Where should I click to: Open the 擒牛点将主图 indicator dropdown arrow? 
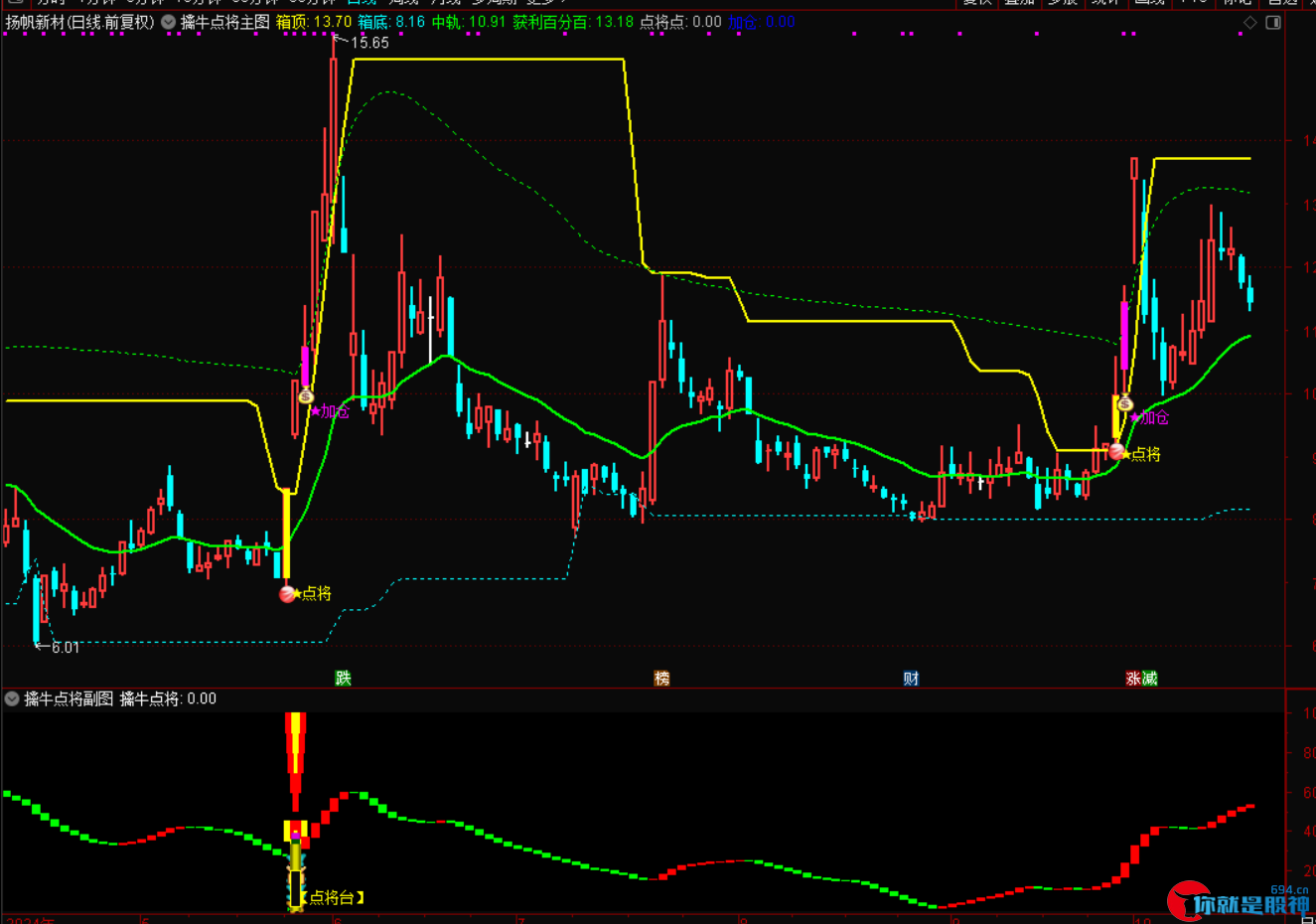(168, 22)
